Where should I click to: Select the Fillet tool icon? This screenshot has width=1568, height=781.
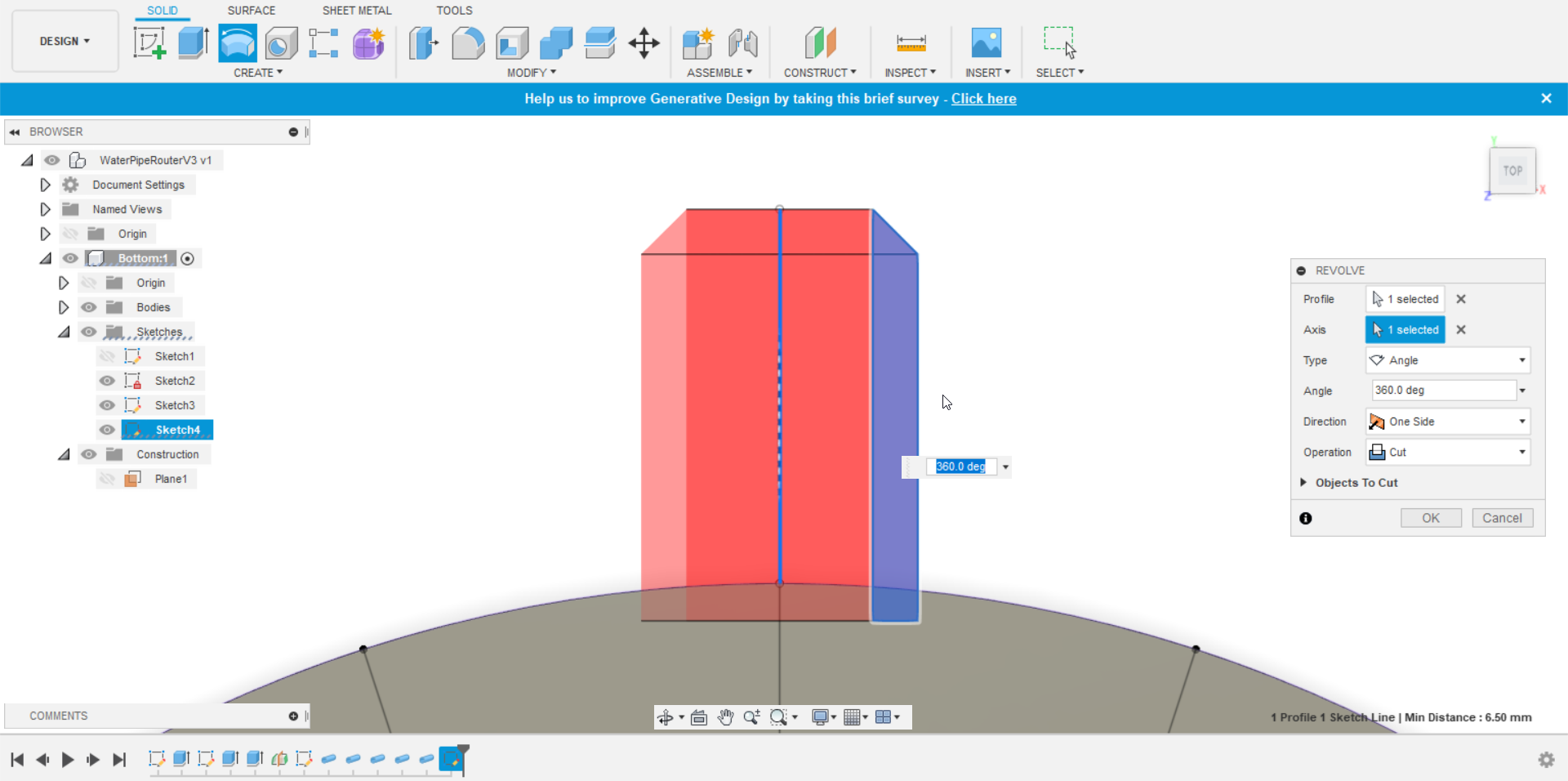click(x=468, y=43)
